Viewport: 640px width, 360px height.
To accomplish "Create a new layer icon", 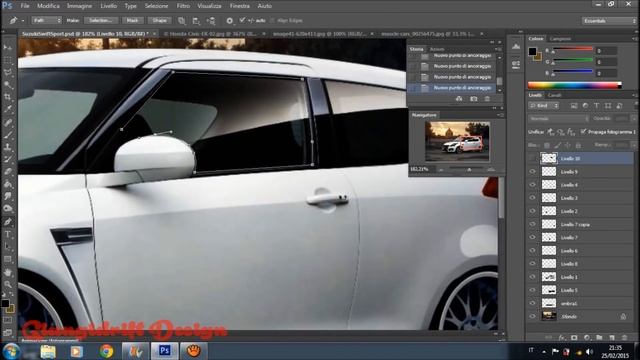I will tap(612, 338).
